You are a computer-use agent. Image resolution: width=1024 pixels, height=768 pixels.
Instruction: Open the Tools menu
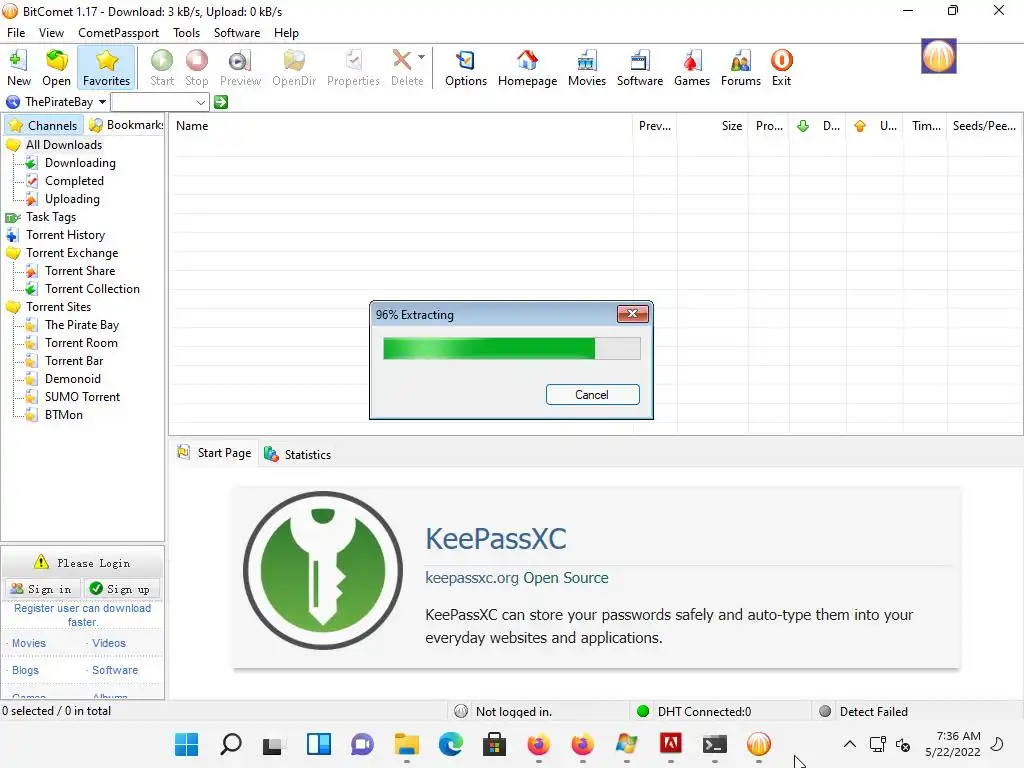tap(186, 33)
